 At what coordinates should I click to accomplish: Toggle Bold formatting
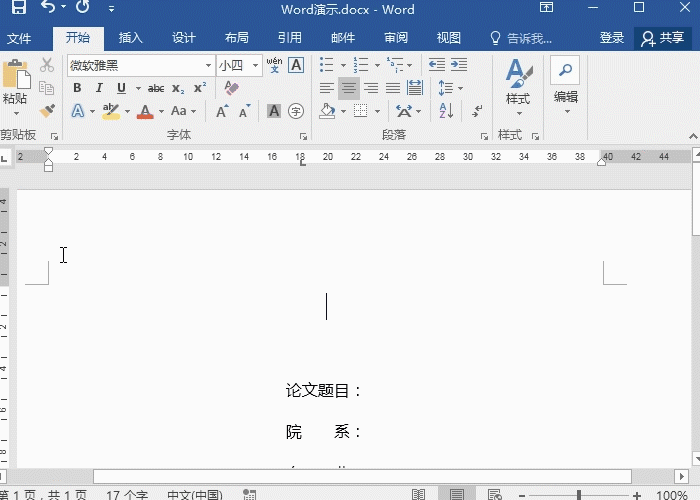tap(77, 88)
